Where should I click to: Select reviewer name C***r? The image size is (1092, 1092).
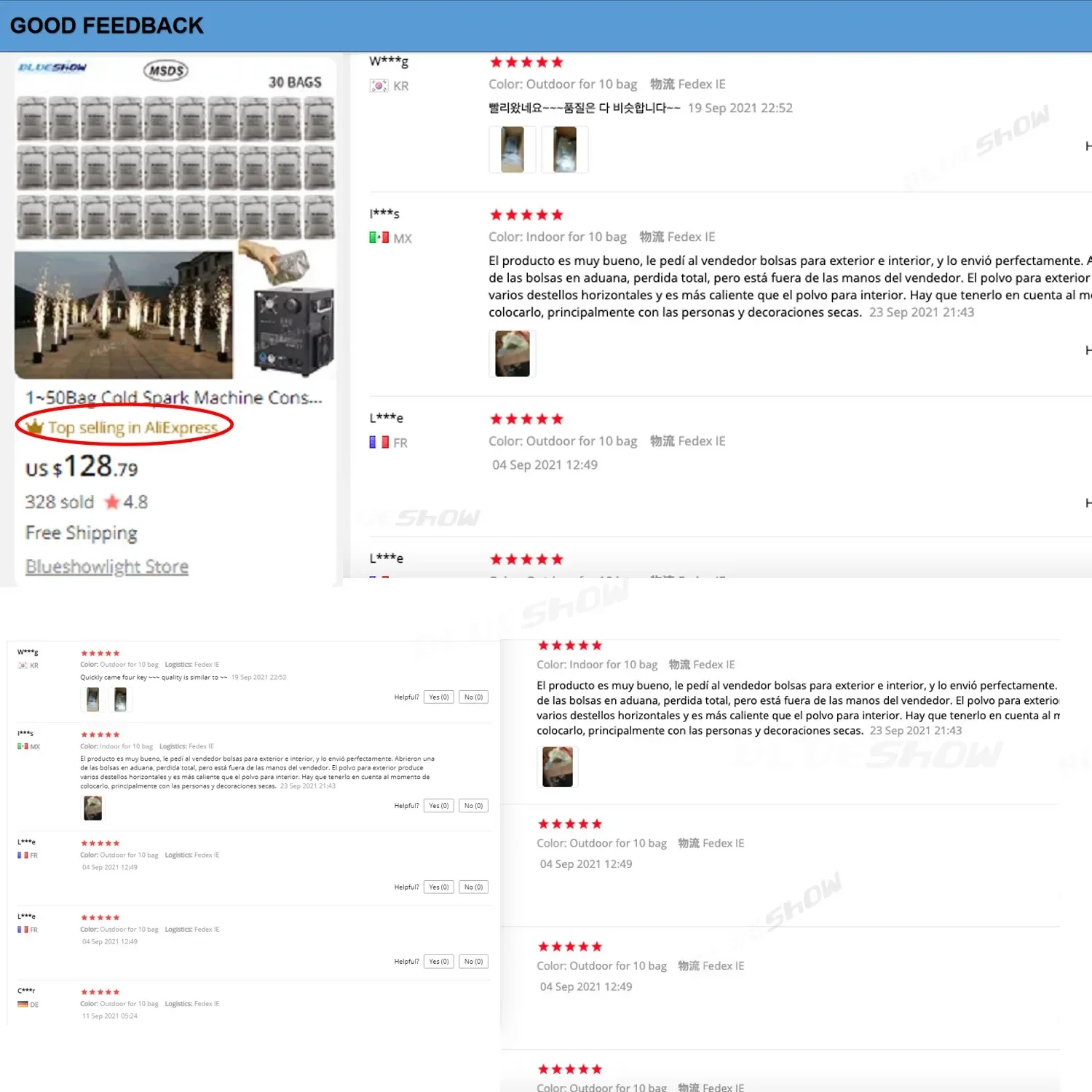click(x=26, y=991)
